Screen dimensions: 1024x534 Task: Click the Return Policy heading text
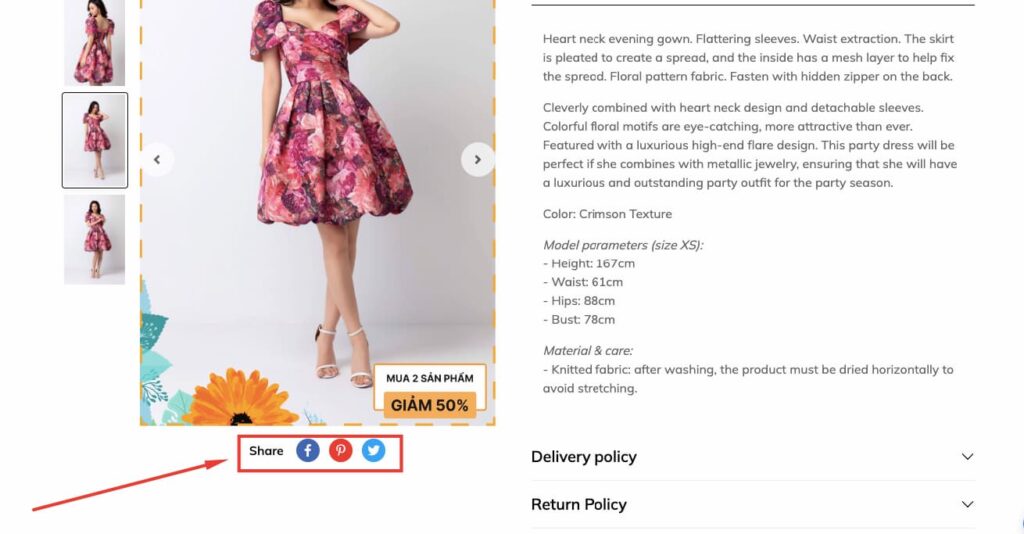(579, 505)
